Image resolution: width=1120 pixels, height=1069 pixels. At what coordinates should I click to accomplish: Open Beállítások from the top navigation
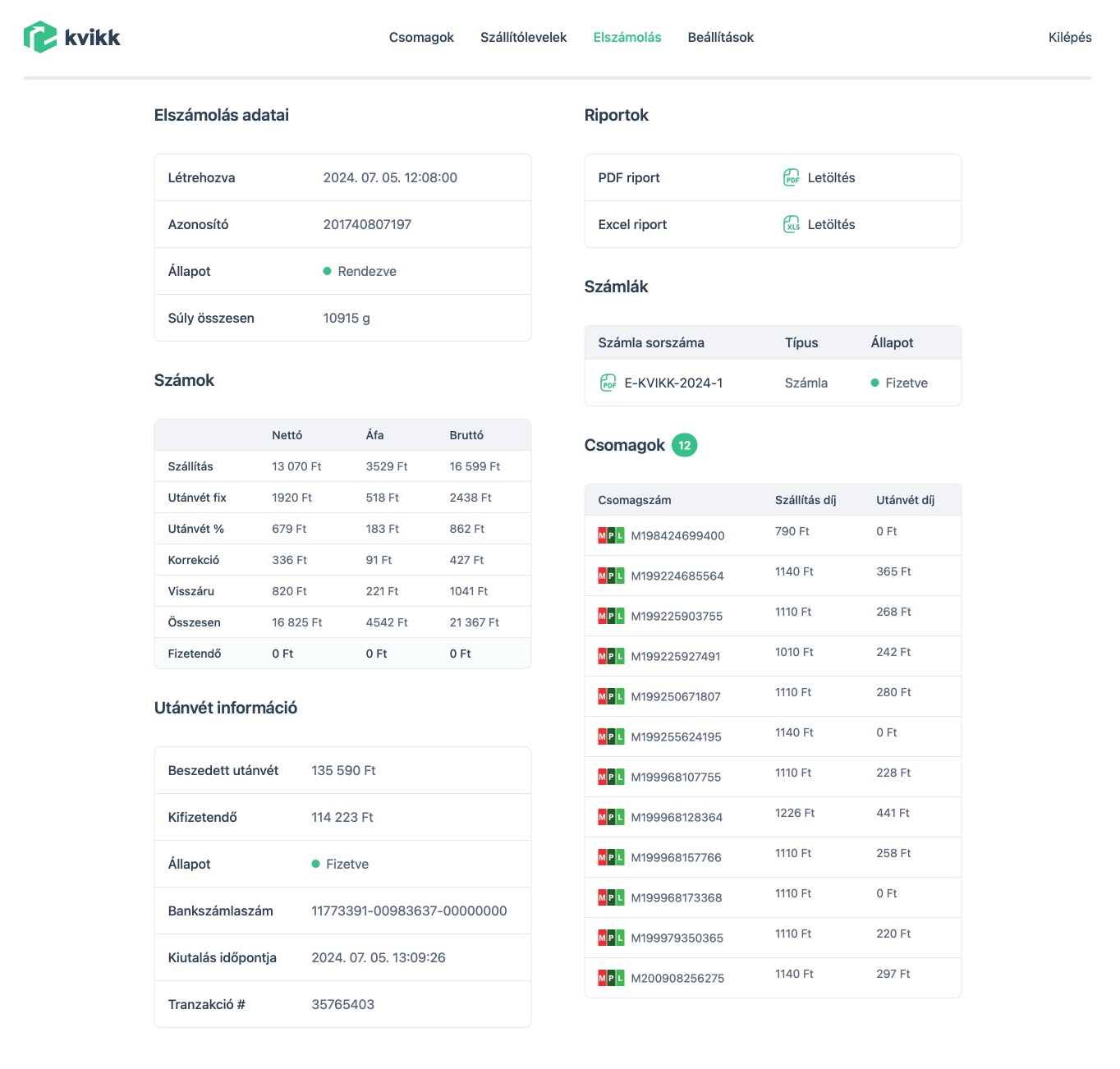coord(720,37)
